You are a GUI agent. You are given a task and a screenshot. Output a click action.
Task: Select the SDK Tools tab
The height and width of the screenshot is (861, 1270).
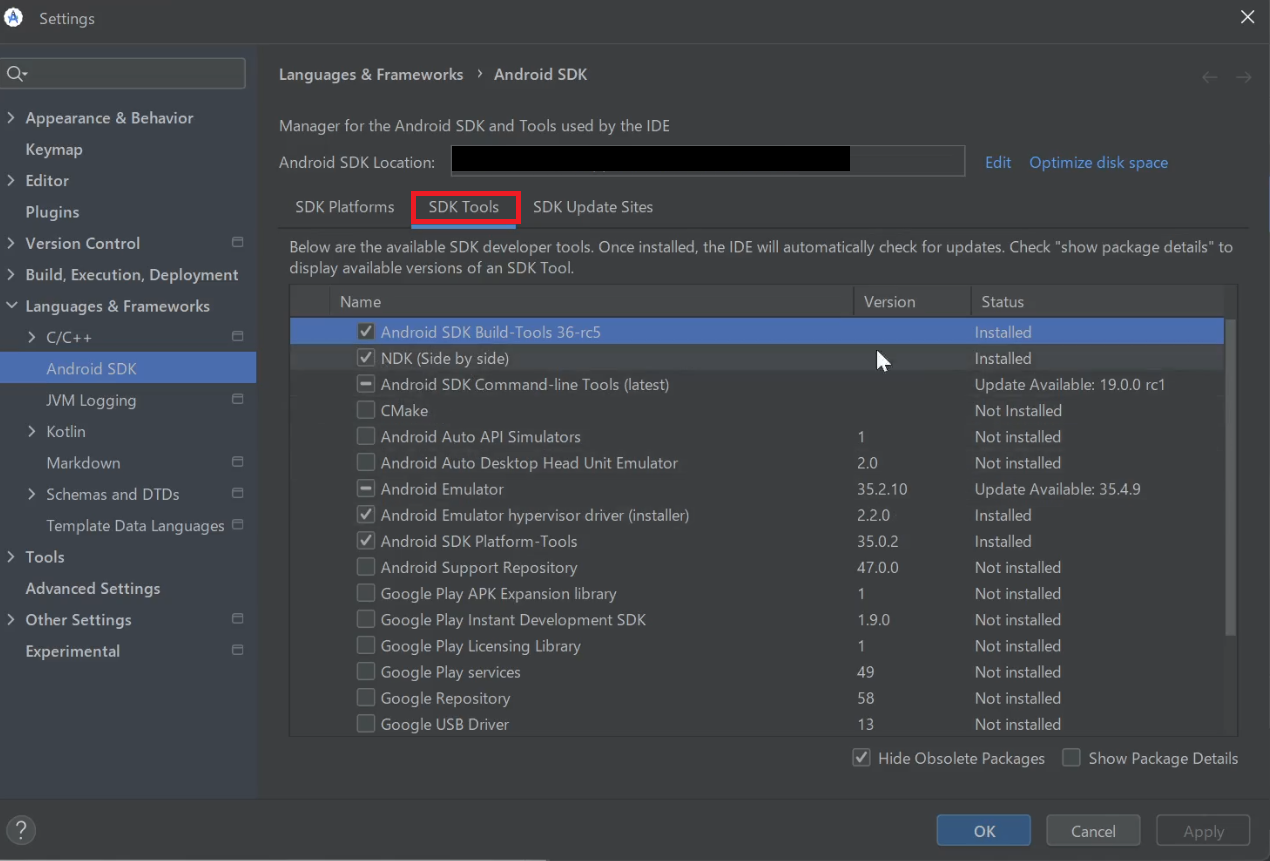pyautogui.click(x=464, y=207)
